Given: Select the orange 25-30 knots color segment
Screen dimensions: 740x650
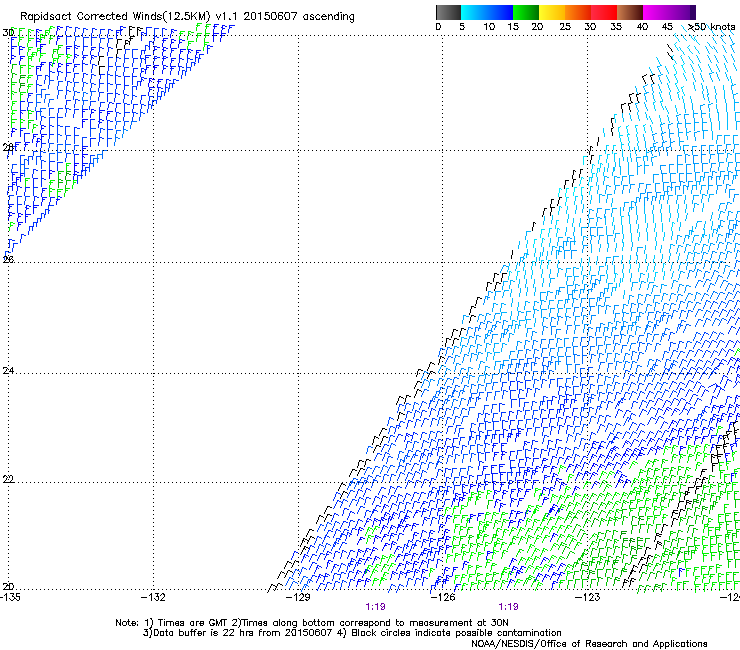Looking at the screenshot, I should [x=578, y=12].
